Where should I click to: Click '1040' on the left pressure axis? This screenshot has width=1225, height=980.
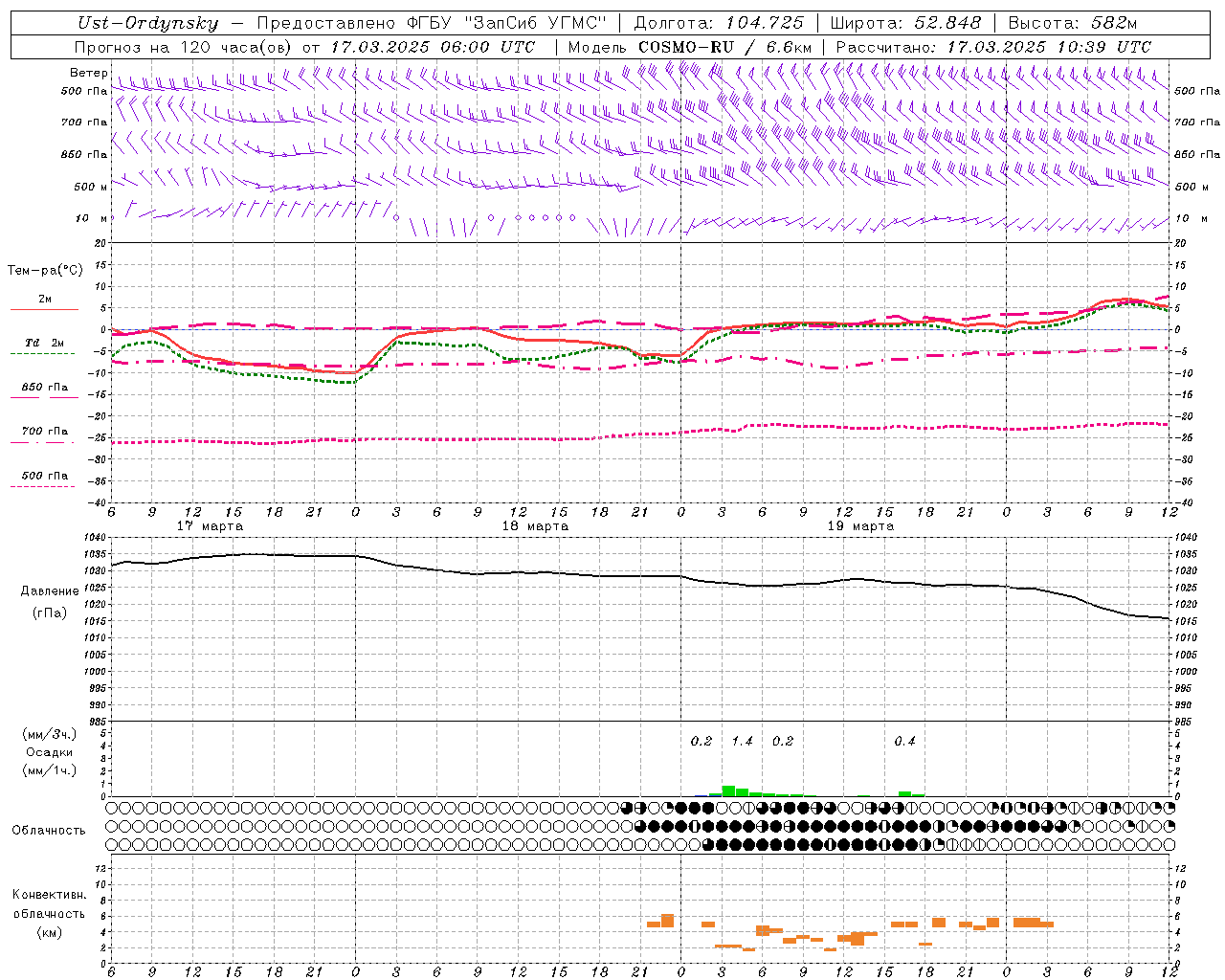click(97, 538)
